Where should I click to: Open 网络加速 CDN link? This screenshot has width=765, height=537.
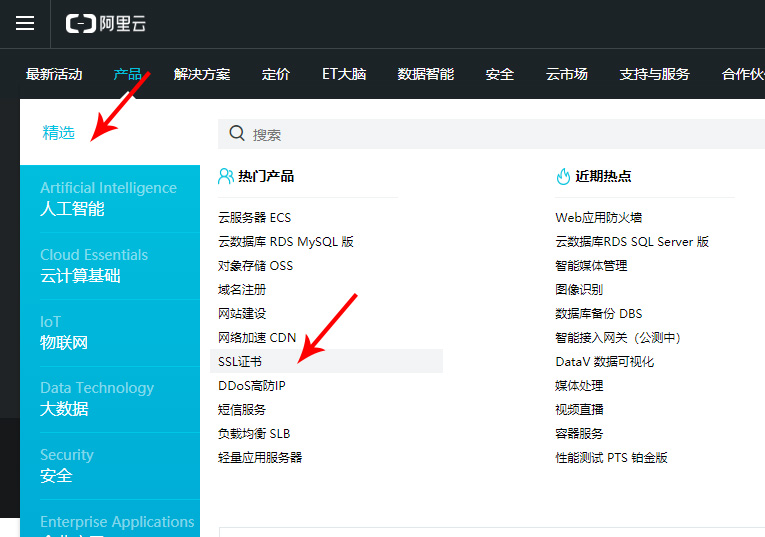tap(257, 338)
